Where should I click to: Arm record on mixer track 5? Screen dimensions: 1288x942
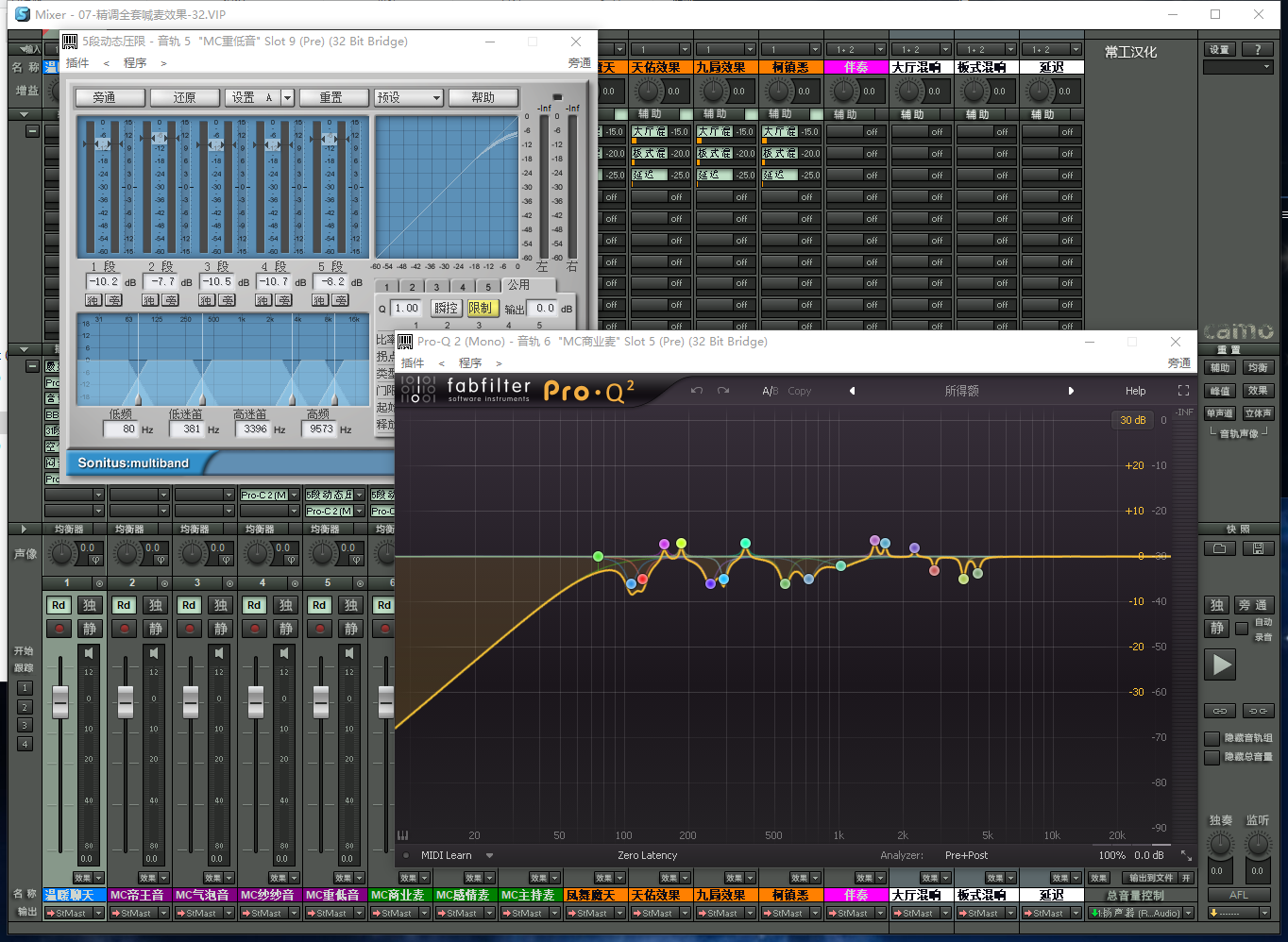point(319,629)
